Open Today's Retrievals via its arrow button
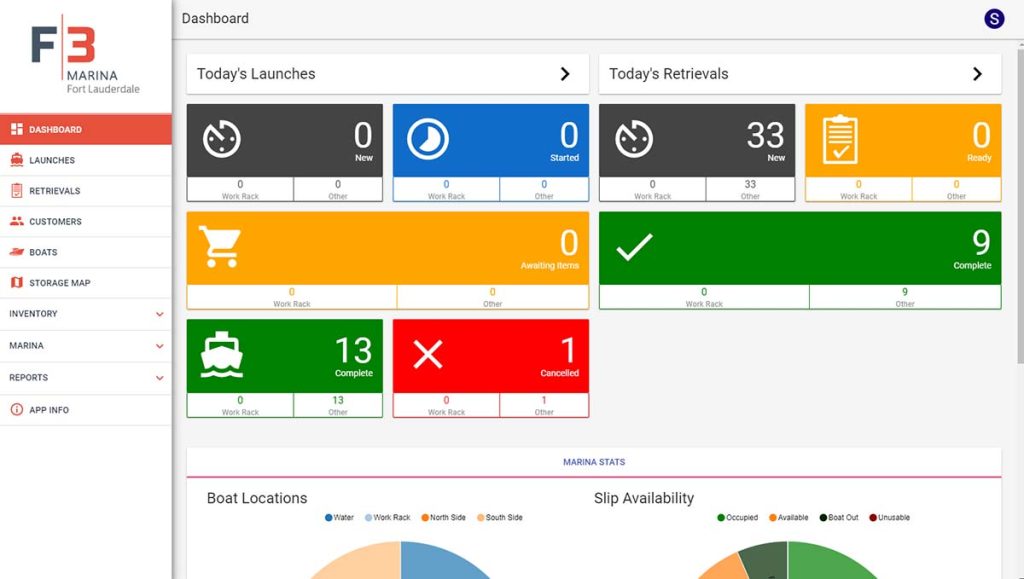Screen dimensions: 1024x579 coord(977,72)
